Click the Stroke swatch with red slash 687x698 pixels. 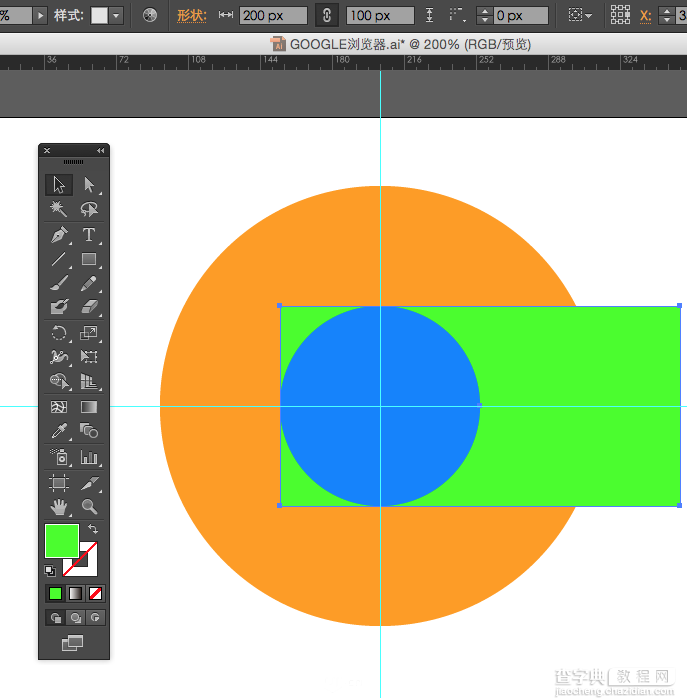click(x=90, y=568)
